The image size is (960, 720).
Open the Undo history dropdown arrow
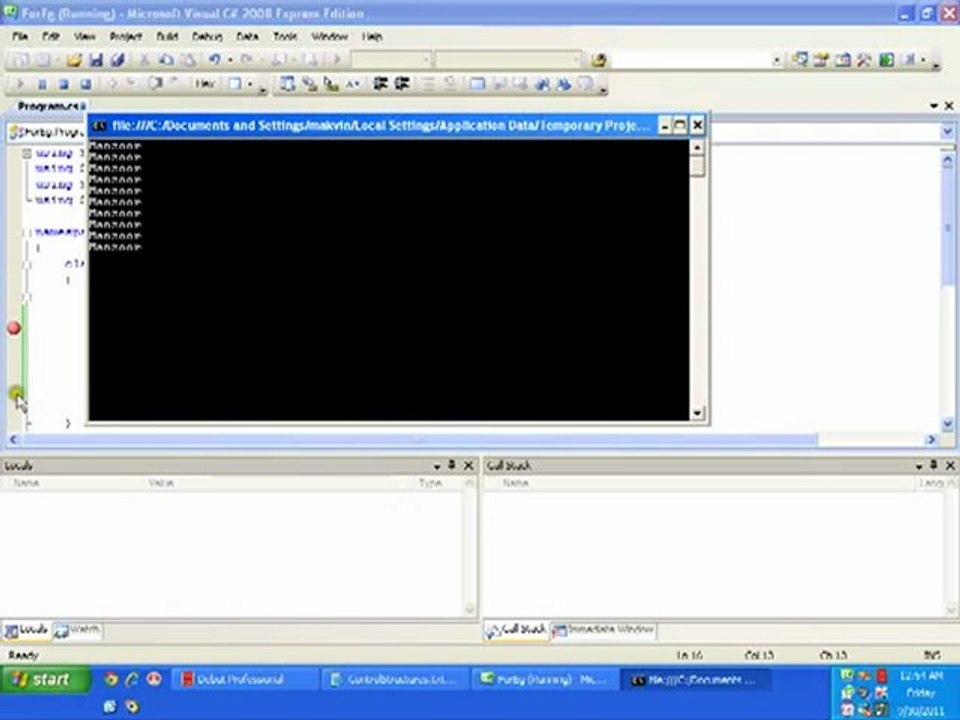230,59
